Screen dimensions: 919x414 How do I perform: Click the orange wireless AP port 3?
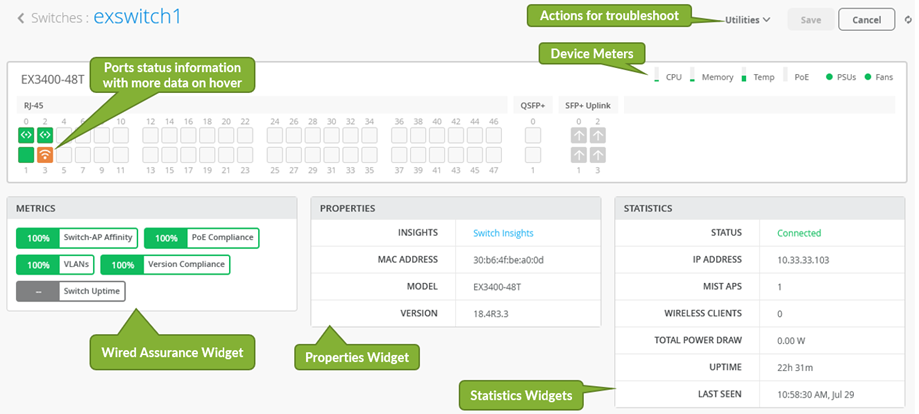coord(45,155)
